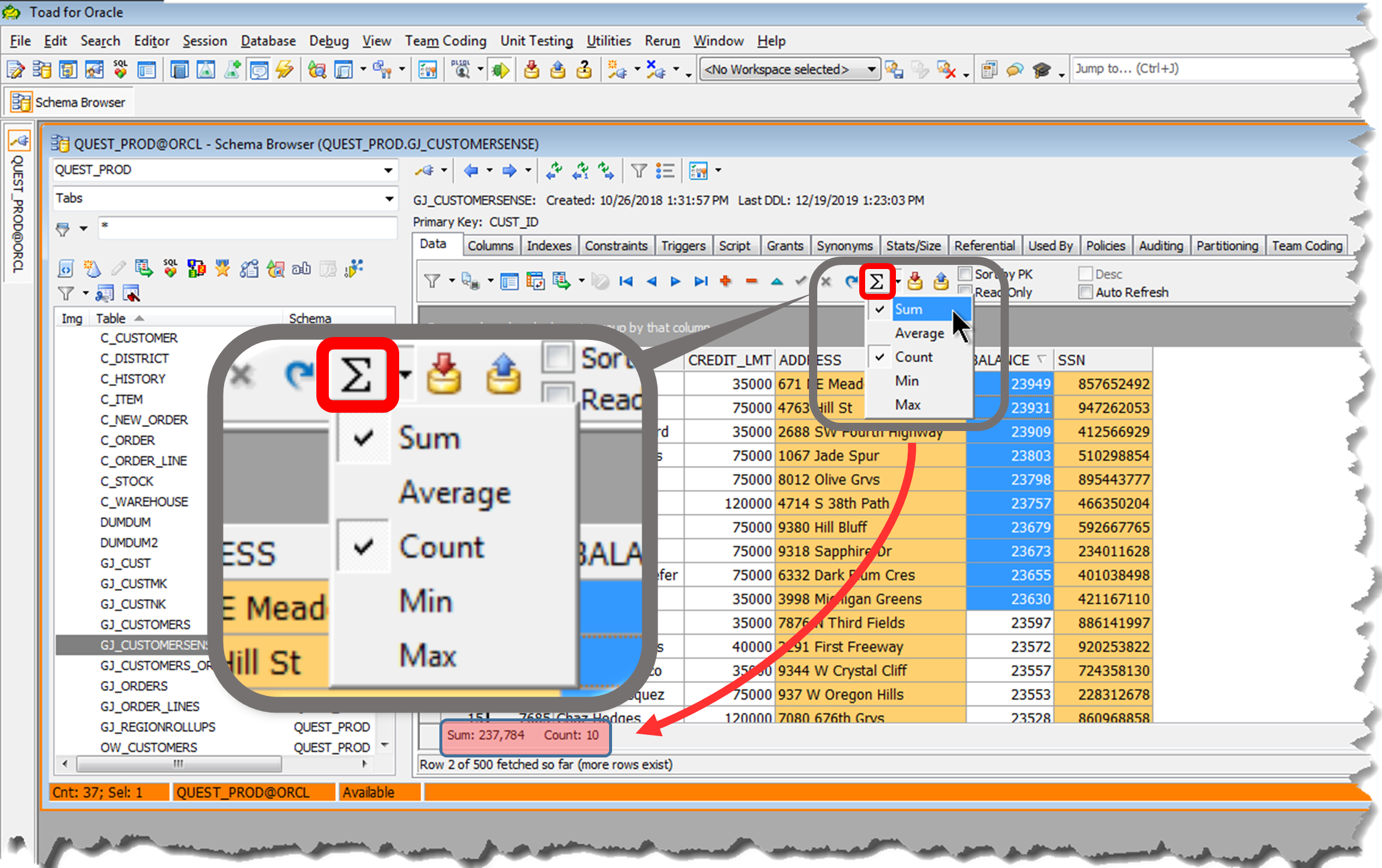Open the Tabs object type dropdown
This screenshot has height=868, width=1382.
(x=388, y=199)
